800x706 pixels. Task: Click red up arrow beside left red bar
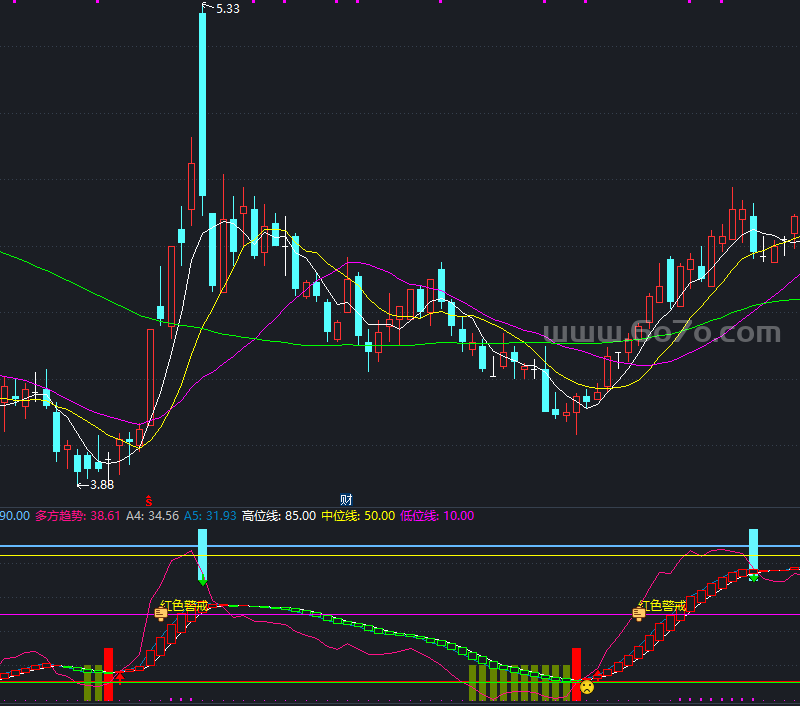[x=120, y=678]
